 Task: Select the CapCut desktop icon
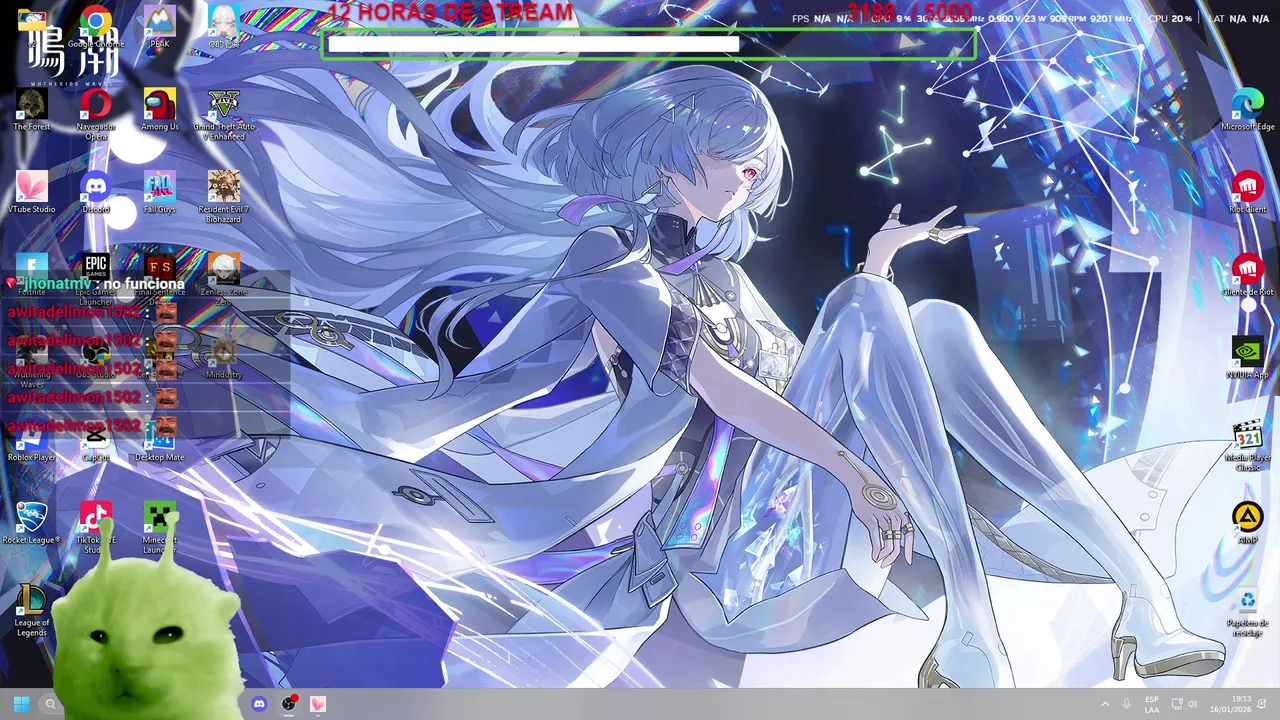[x=96, y=440]
